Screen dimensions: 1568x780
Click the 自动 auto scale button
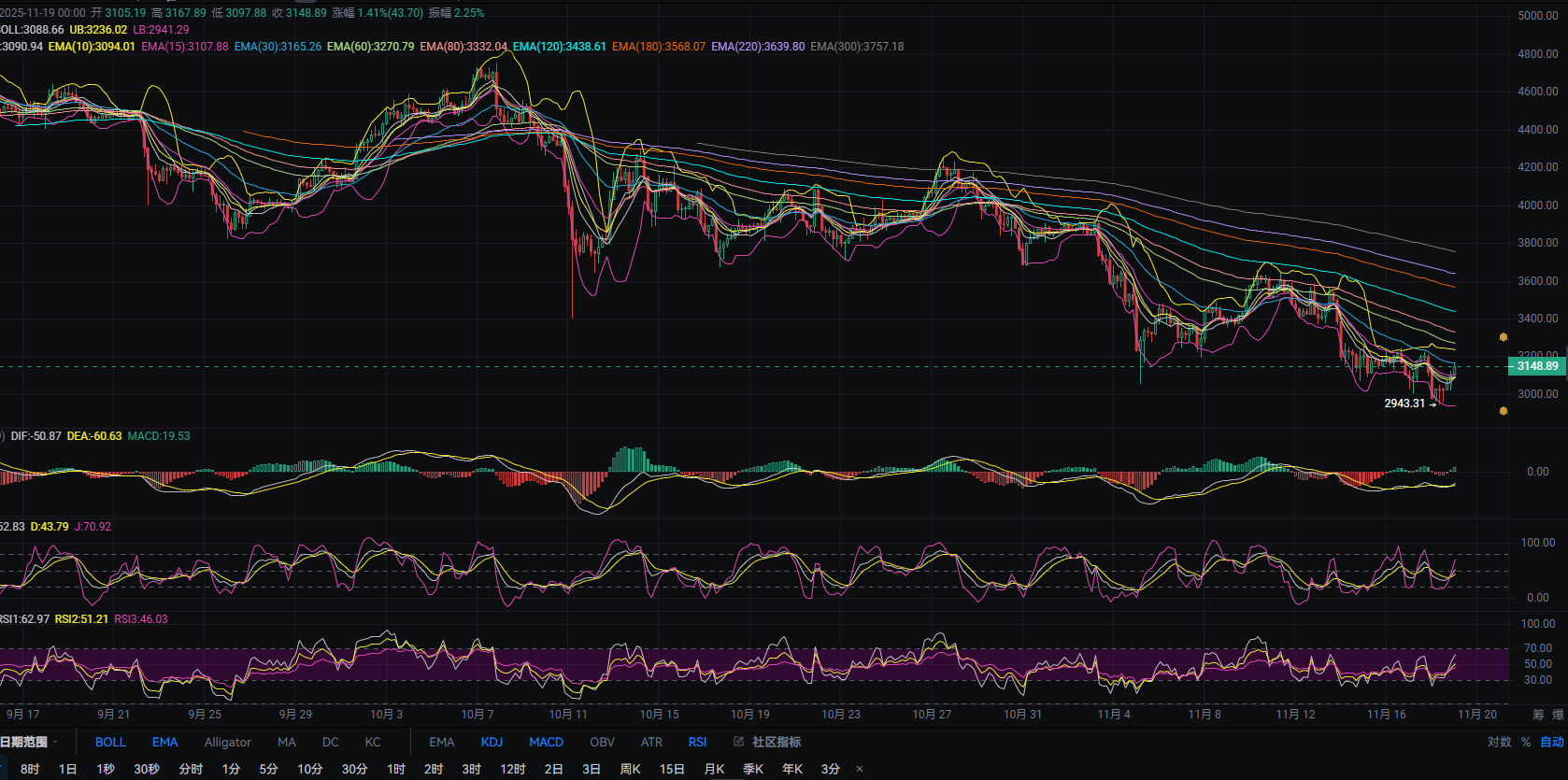[1551, 742]
